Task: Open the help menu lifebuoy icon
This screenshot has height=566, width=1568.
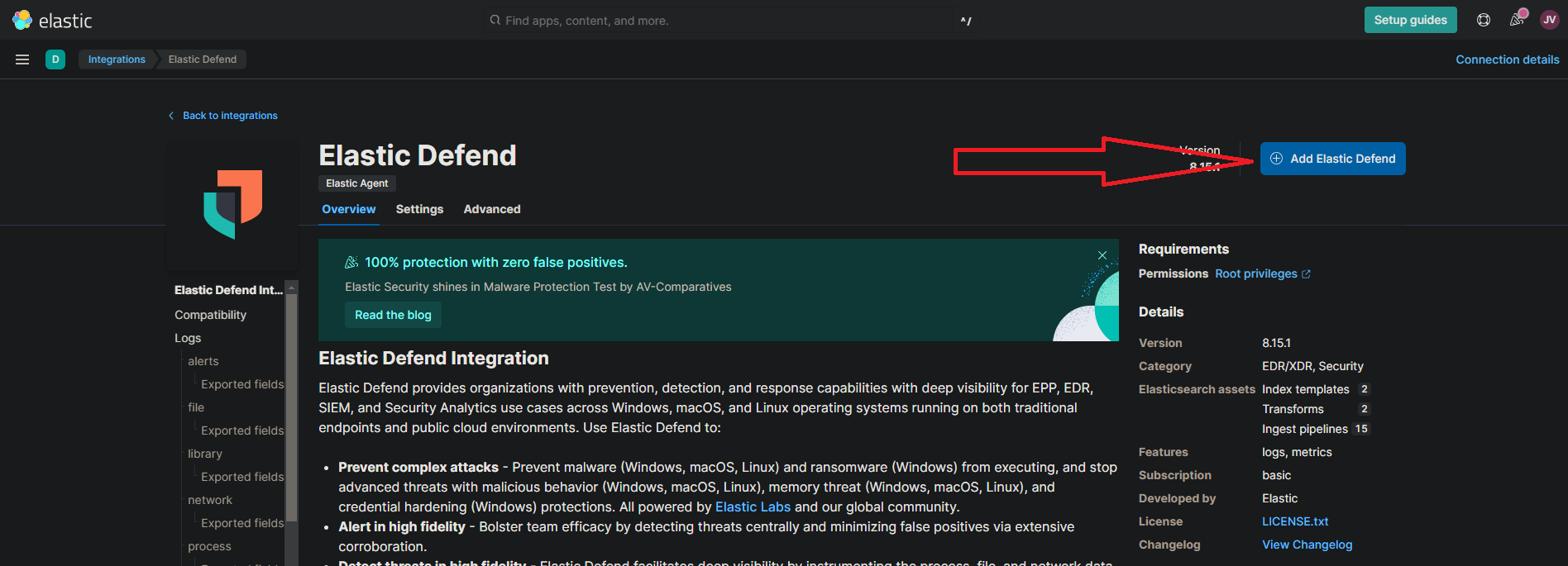Action: click(x=1484, y=20)
